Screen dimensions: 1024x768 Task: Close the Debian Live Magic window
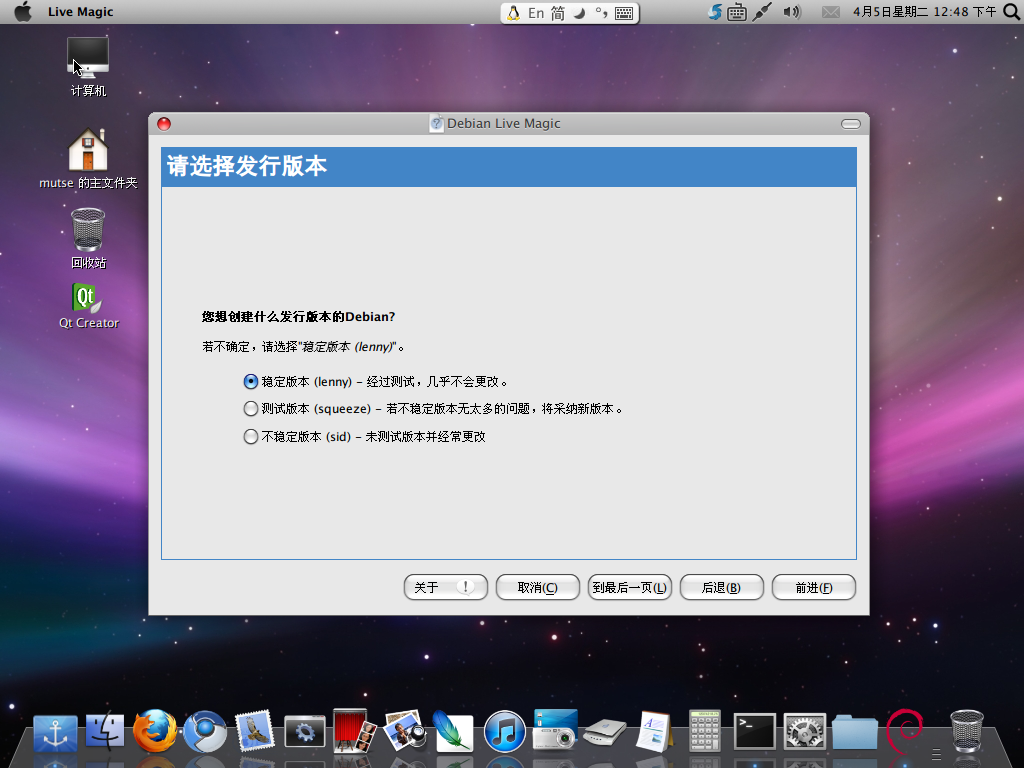[x=164, y=123]
